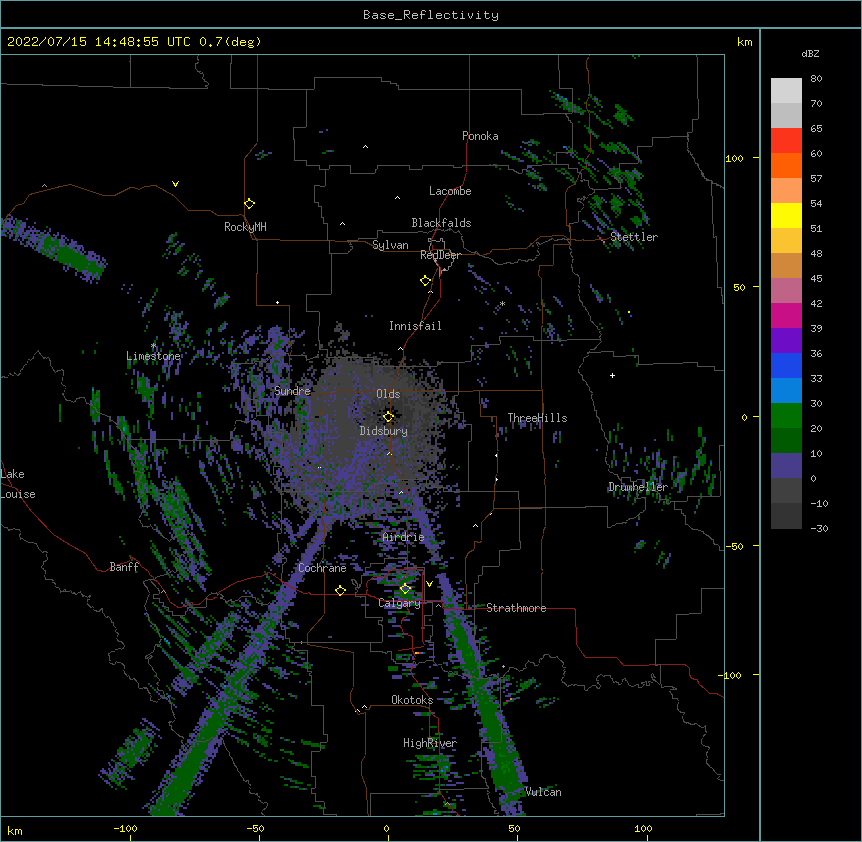Click the Sundre label
The image size is (862, 842).
pyautogui.click(x=292, y=391)
